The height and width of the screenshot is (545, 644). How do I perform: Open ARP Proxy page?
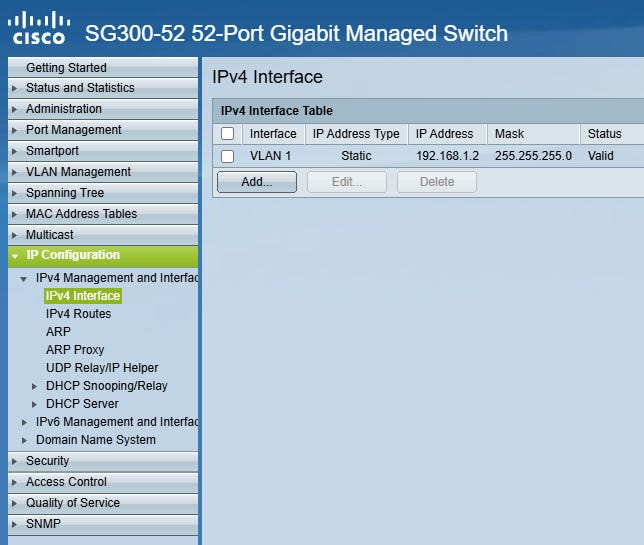coord(75,350)
